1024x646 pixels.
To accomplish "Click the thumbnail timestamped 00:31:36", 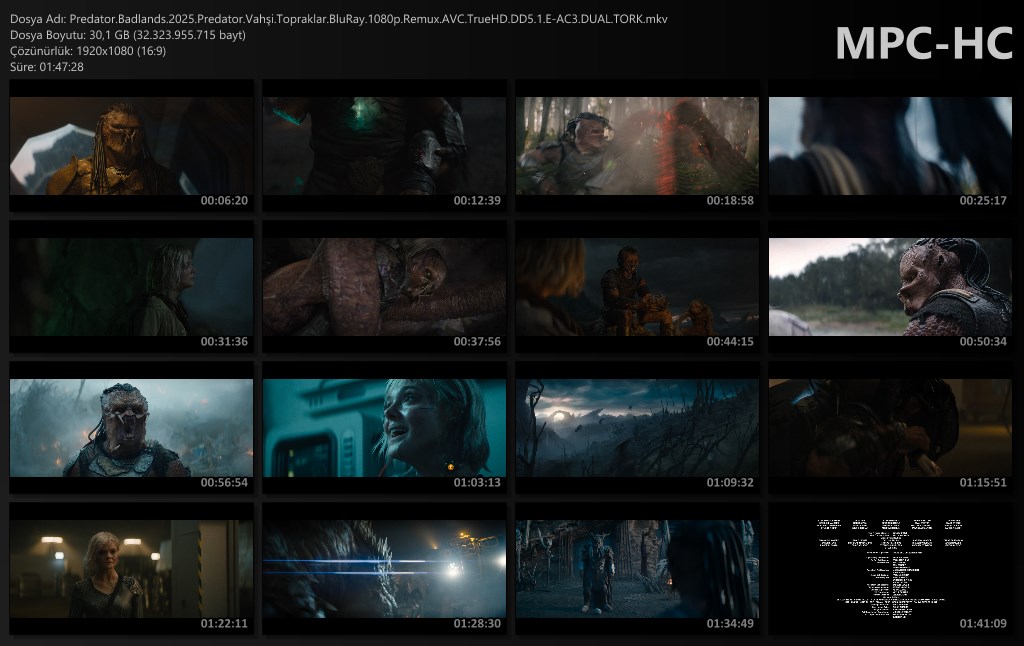I will coord(131,287).
